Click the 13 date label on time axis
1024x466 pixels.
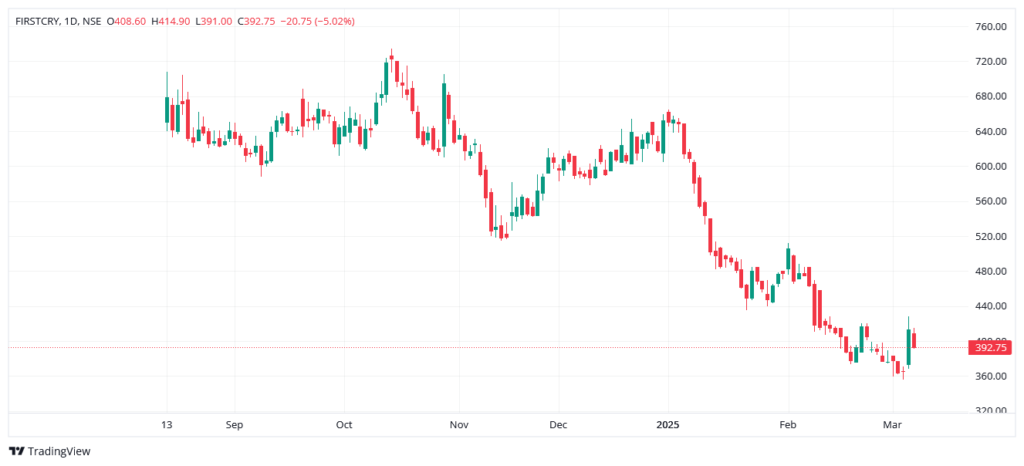(x=166, y=424)
